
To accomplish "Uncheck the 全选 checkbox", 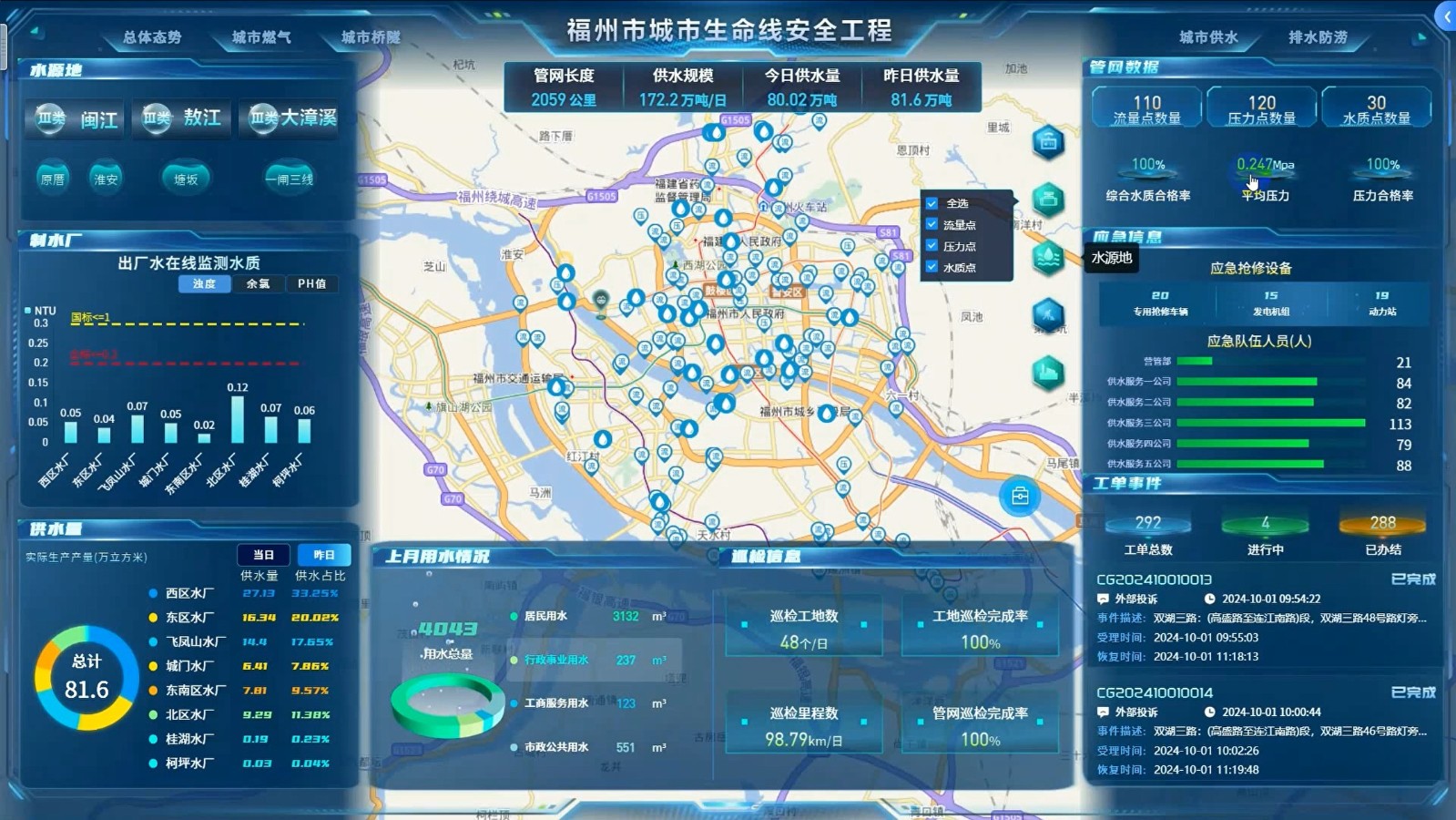I will tap(932, 203).
